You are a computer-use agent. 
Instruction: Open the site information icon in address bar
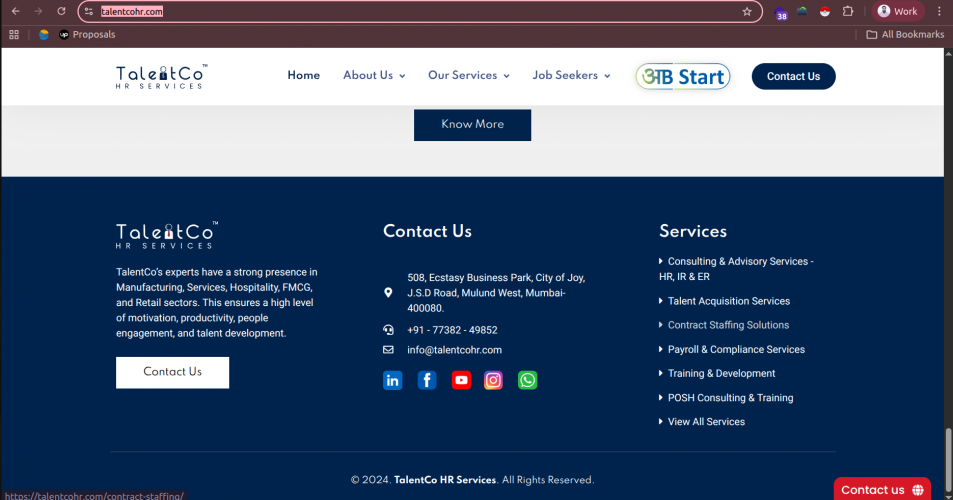[x=89, y=12]
